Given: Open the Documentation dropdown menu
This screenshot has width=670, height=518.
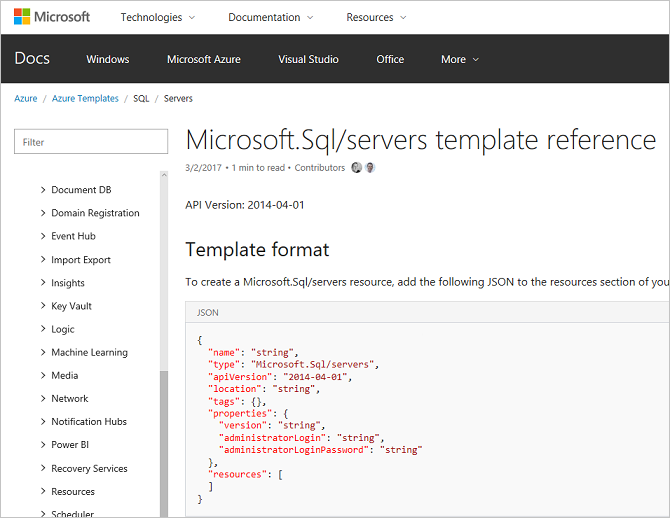Looking at the screenshot, I should pyautogui.click(x=270, y=17).
